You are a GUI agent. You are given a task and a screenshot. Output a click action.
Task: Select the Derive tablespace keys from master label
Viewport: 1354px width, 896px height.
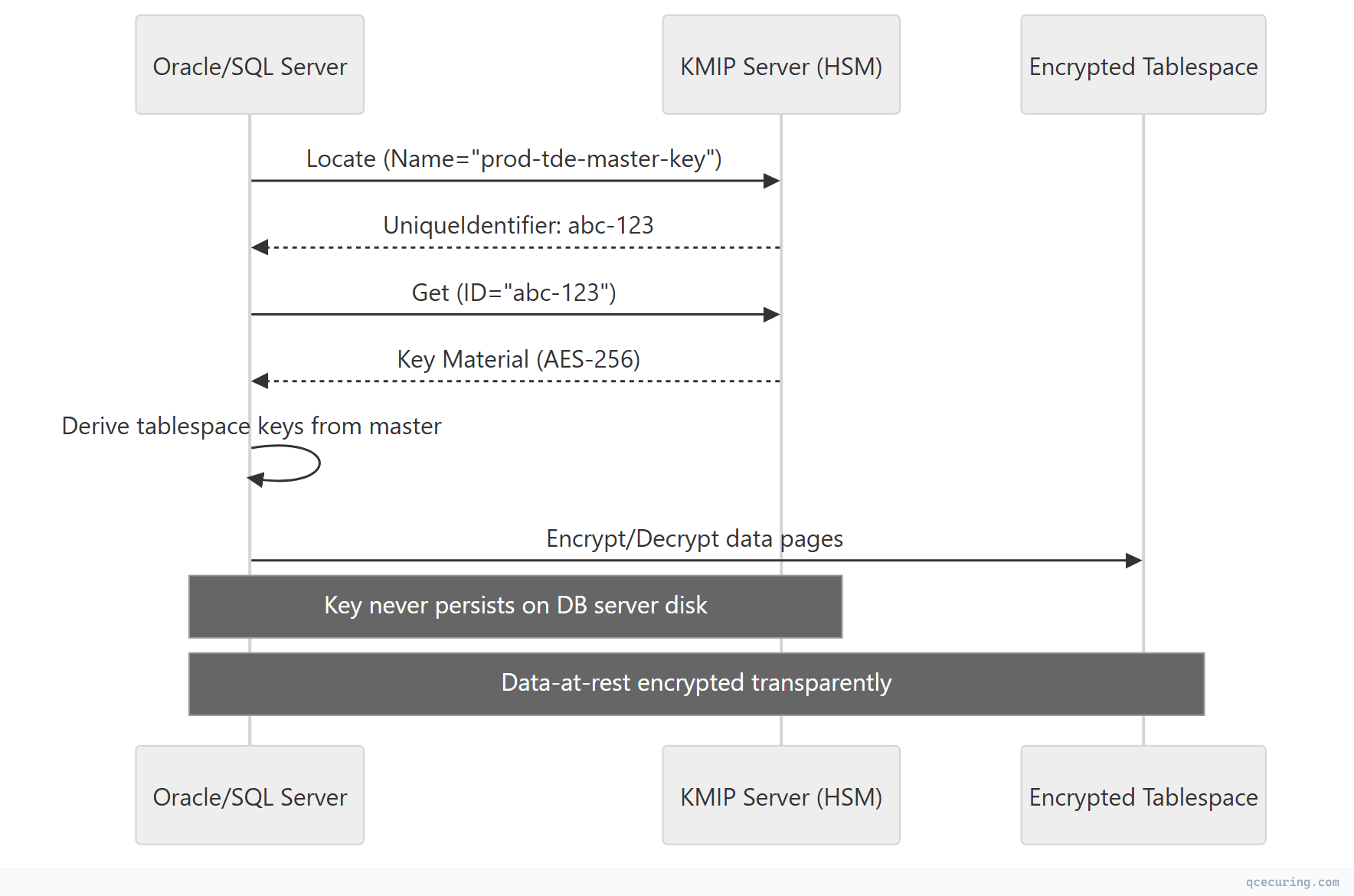coord(251,426)
